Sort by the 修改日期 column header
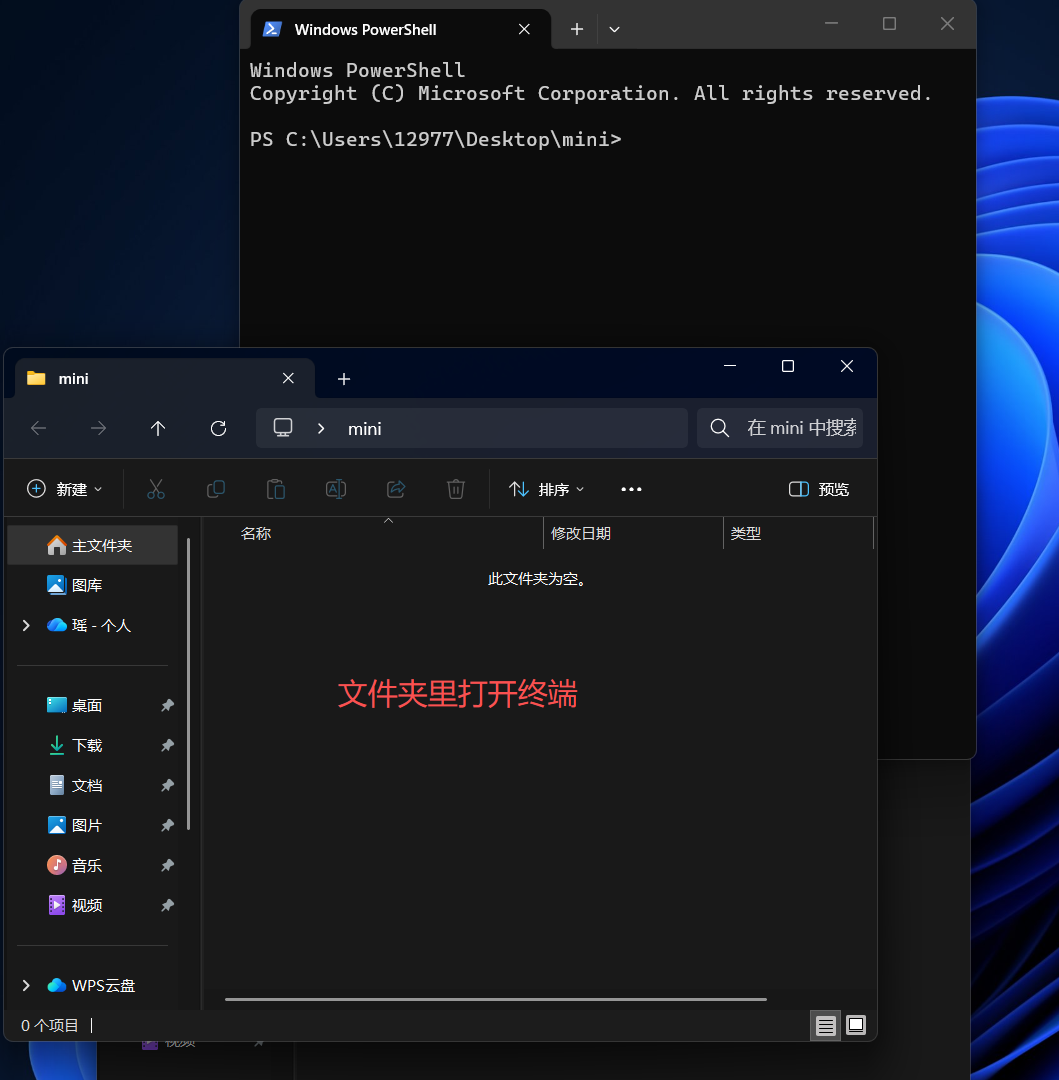Screen dimensions: 1059x1080 click(633, 533)
